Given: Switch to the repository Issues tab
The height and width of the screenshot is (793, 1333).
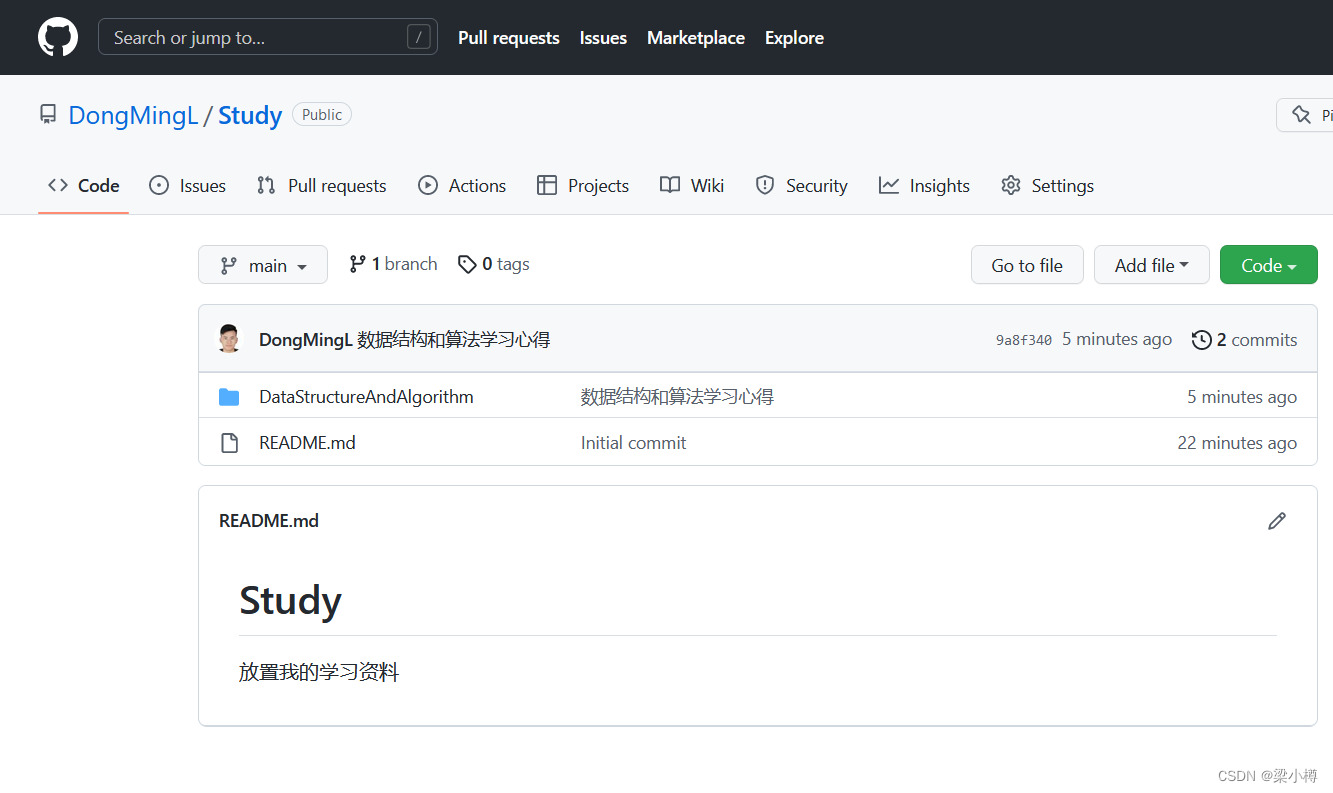Looking at the screenshot, I should pyautogui.click(x=187, y=186).
